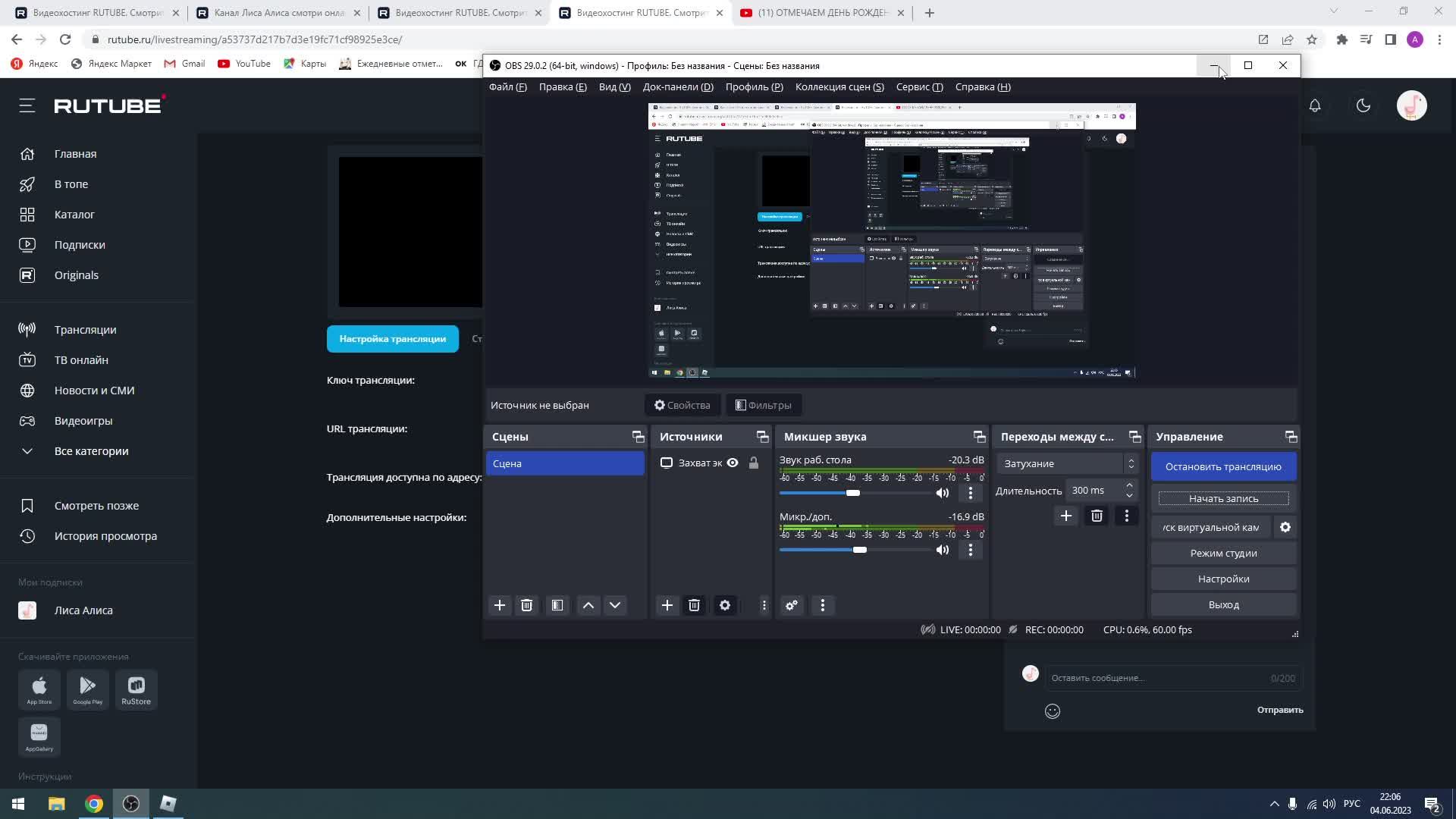Open the Профиль menu
This screenshot has height=819, width=1456.
[x=754, y=87]
